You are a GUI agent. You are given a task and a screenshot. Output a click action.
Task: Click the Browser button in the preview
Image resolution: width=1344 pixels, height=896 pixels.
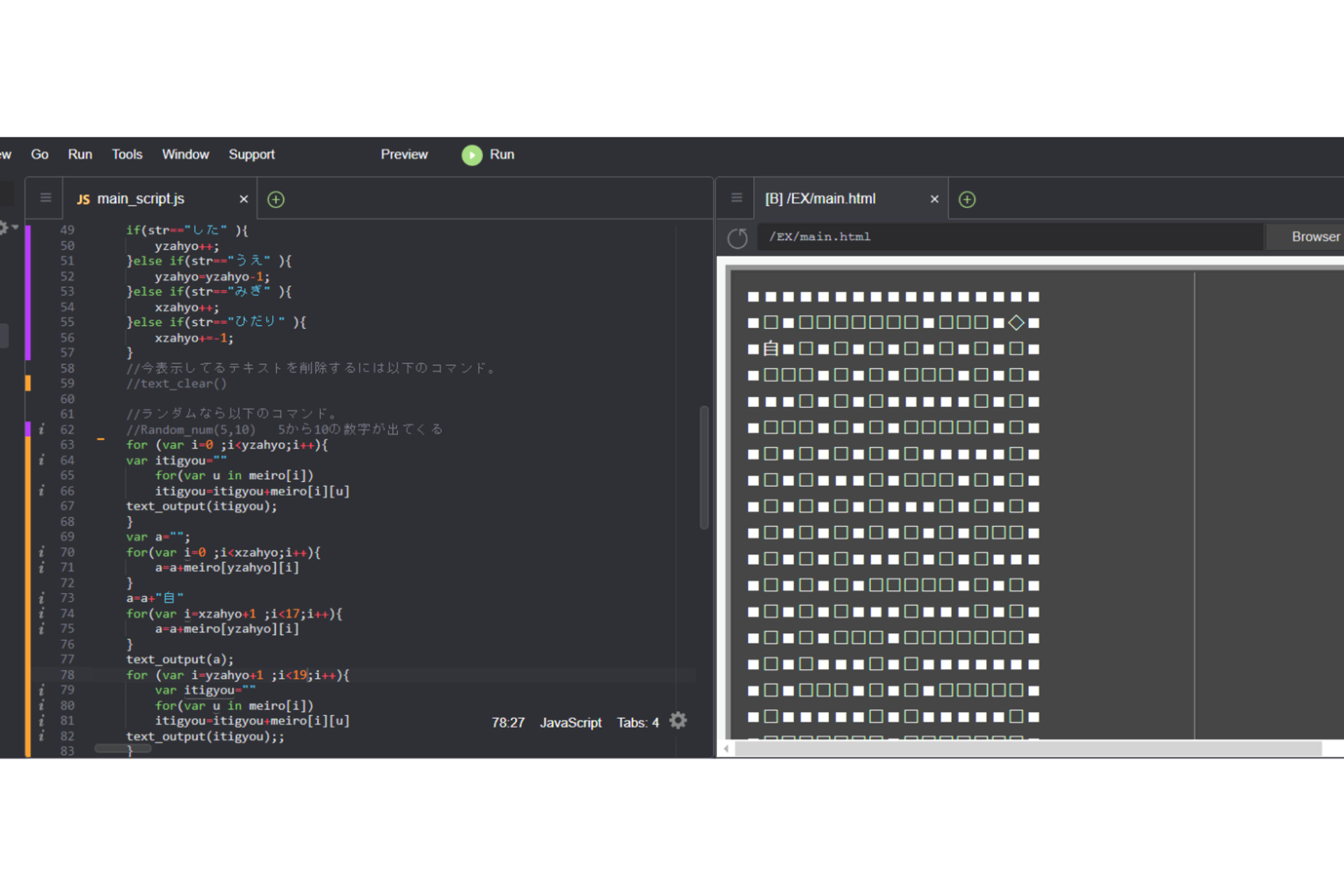[1314, 236]
